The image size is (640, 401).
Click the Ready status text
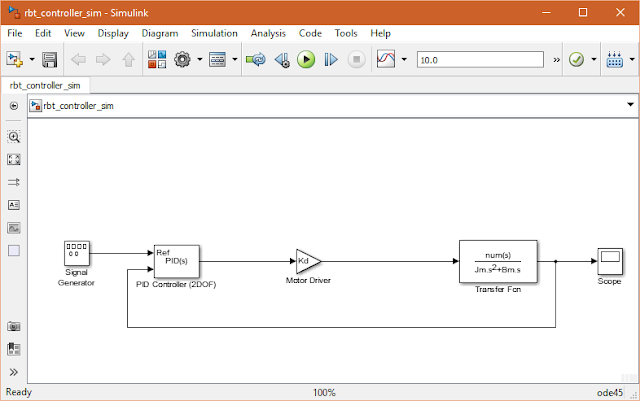click(19, 392)
